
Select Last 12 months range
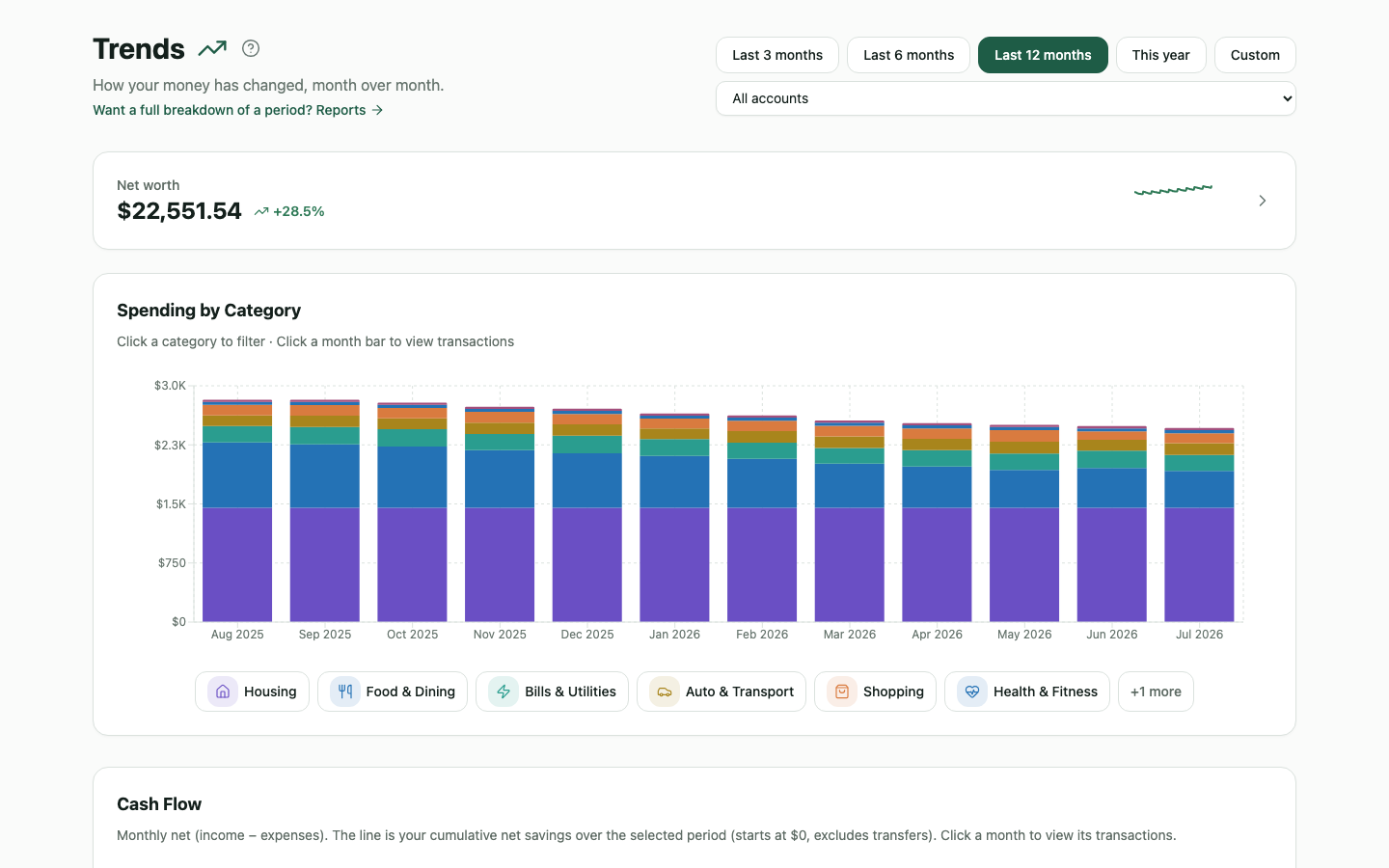click(x=1043, y=55)
